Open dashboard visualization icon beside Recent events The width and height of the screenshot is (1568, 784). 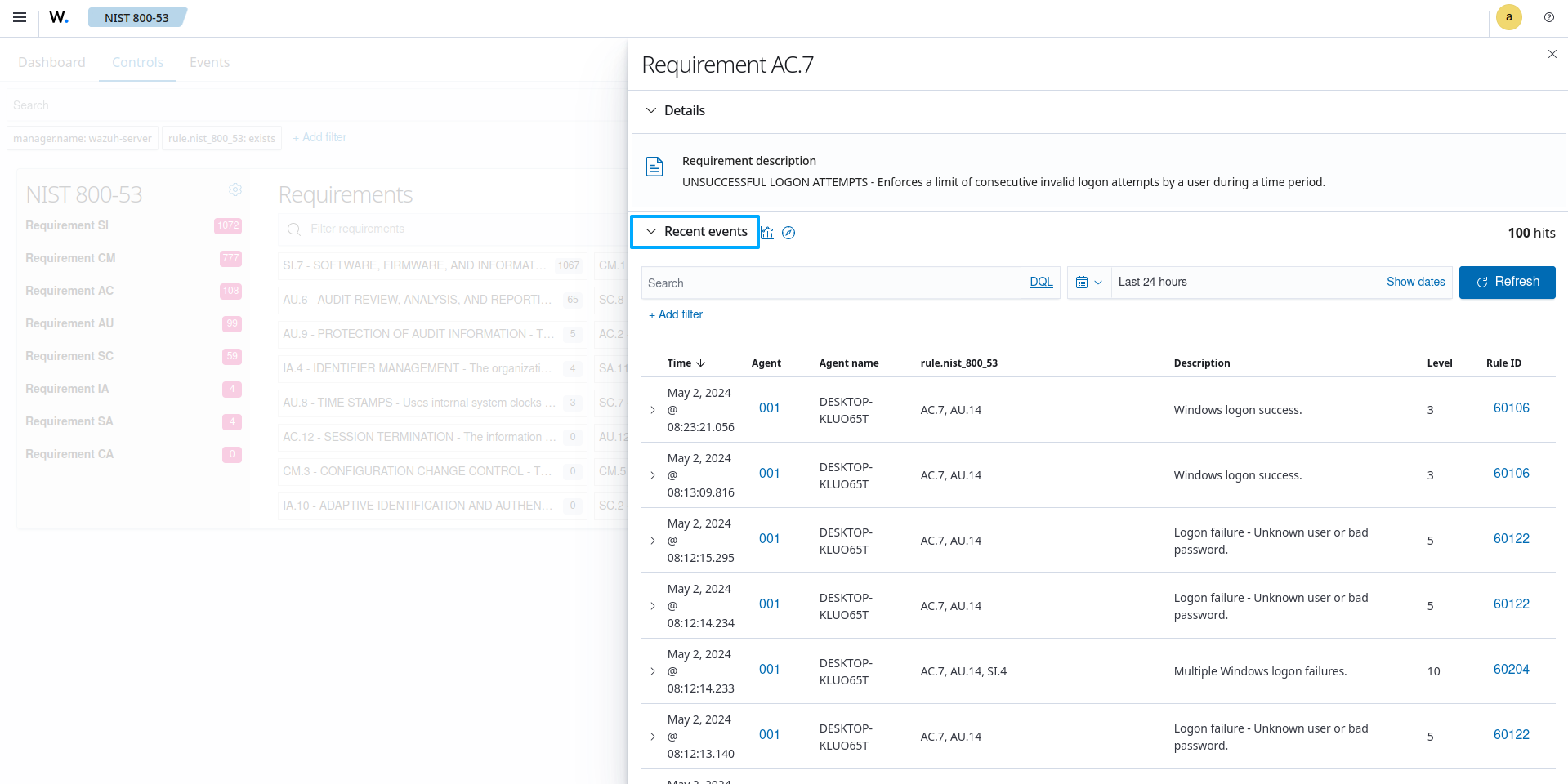[x=767, y=233]
